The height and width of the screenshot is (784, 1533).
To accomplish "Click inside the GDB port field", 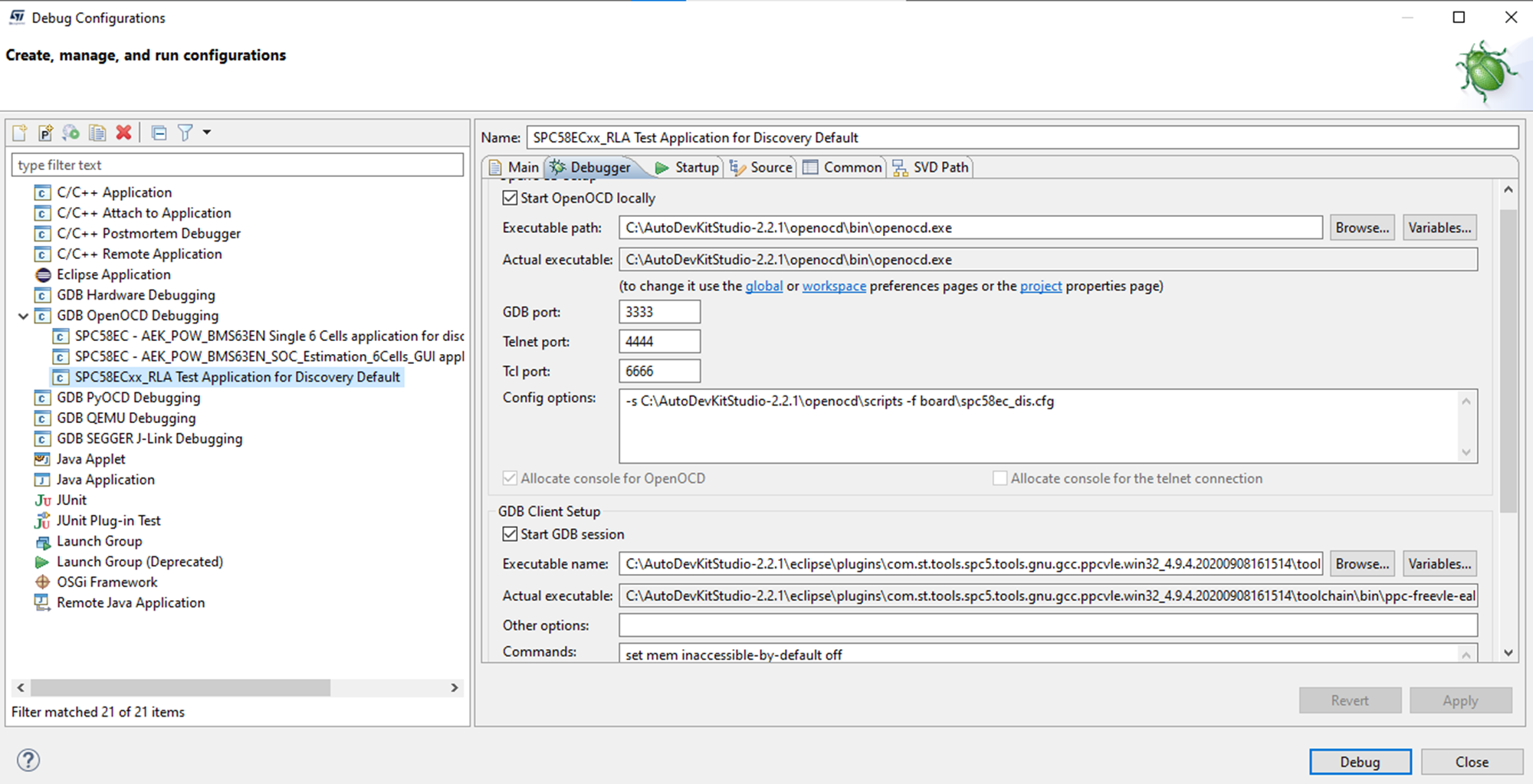I will tap(658, 311).
